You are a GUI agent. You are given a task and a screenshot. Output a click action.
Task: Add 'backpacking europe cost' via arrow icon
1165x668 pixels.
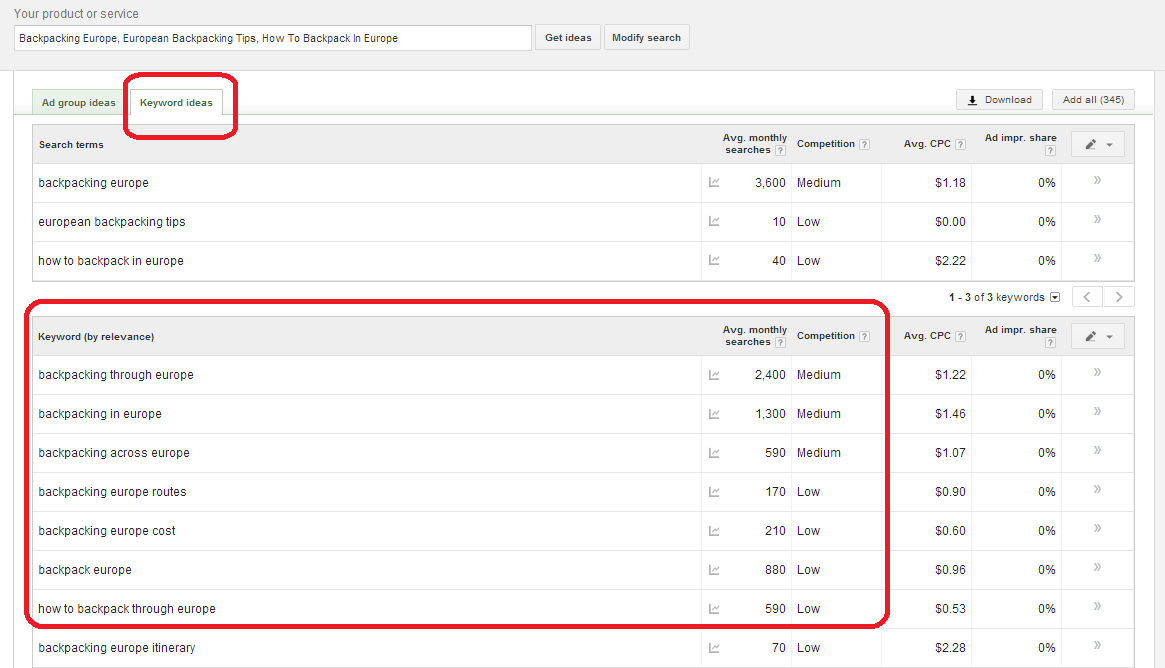pyautogui.click(x=1097, y=529)
